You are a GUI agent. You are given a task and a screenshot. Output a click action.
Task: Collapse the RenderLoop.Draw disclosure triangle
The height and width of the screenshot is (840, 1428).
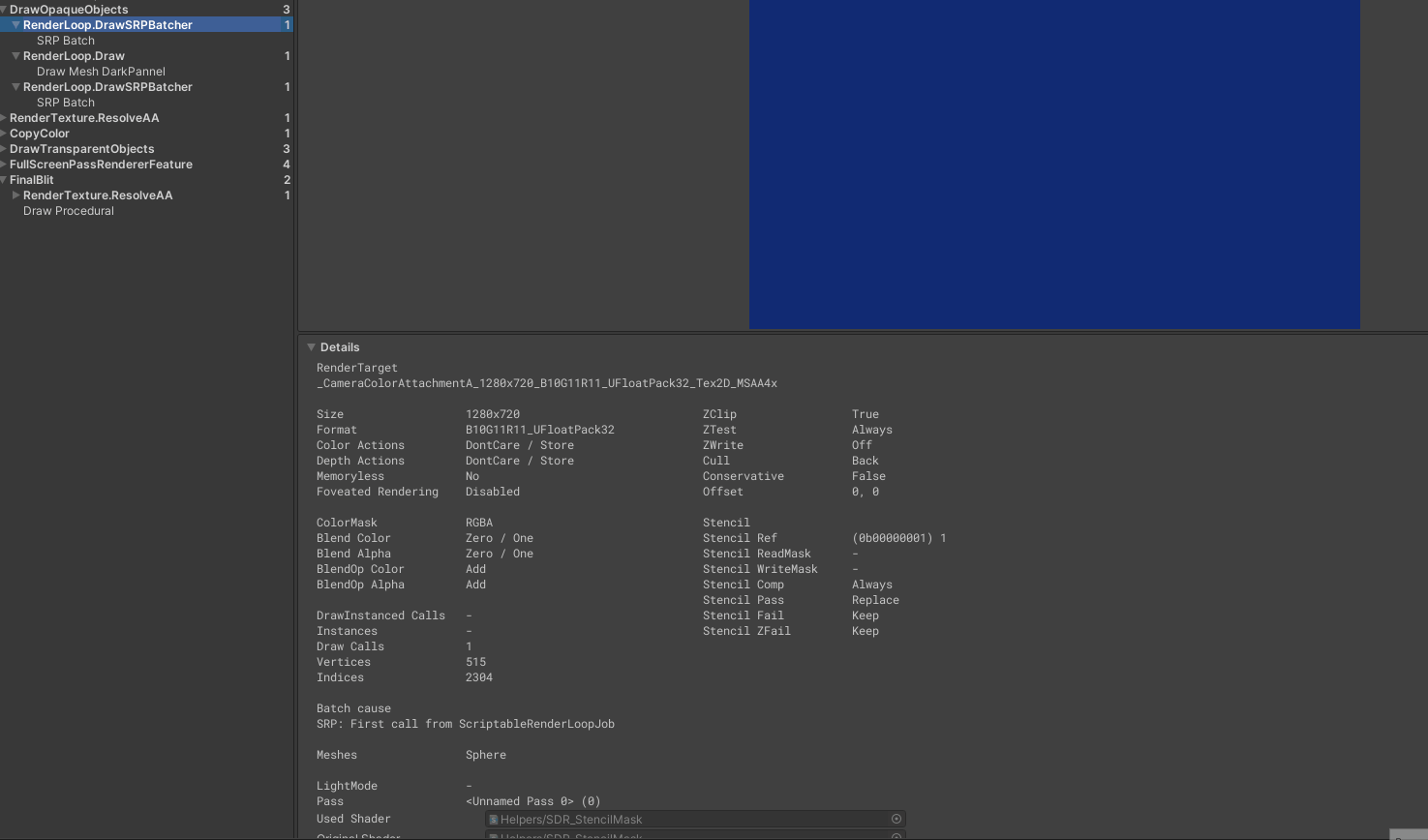(x=15, y=56)
